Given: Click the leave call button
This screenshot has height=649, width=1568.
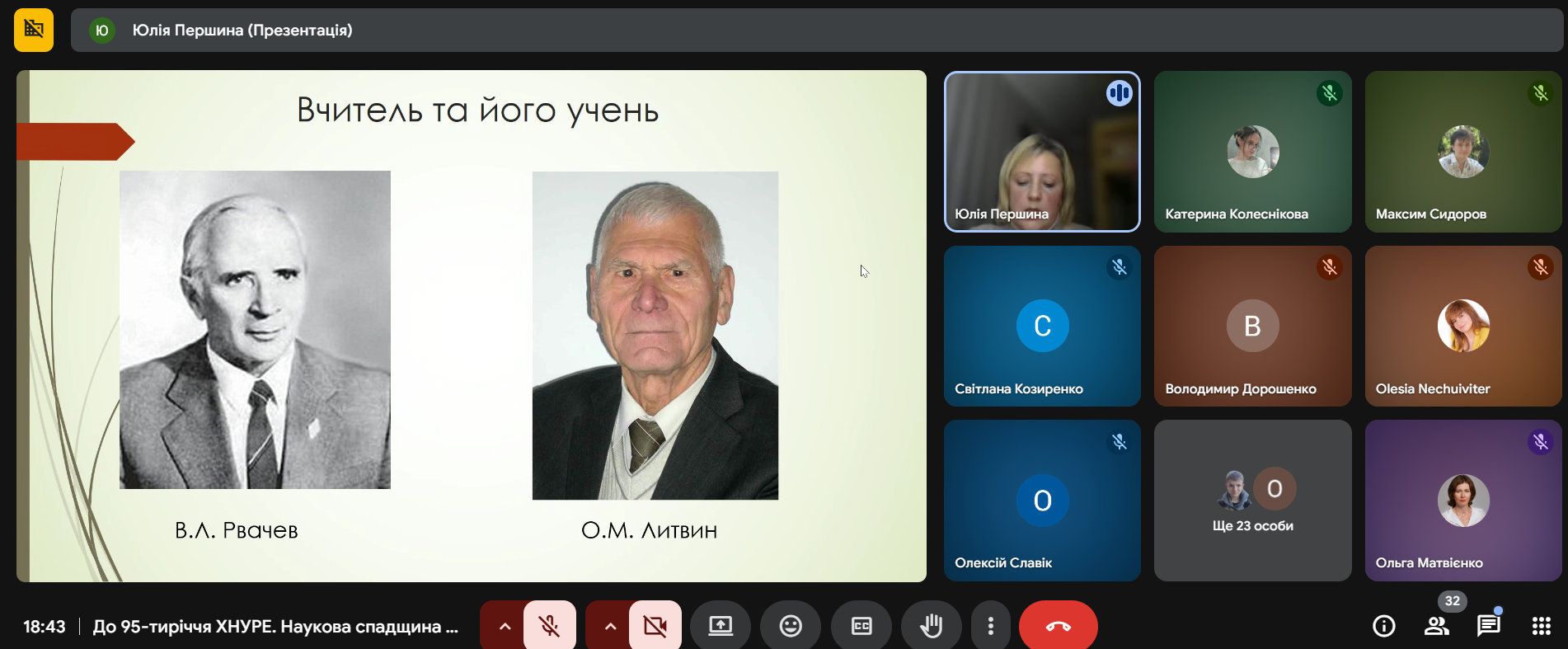Looking at the screenshot, I should (x=1058, y=627).
